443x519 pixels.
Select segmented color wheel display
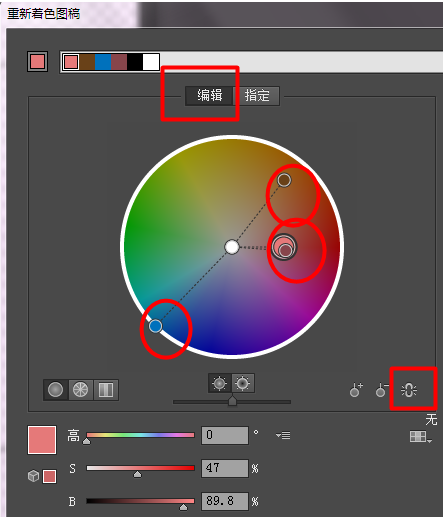pyautogui.click(x=81, y=389)
